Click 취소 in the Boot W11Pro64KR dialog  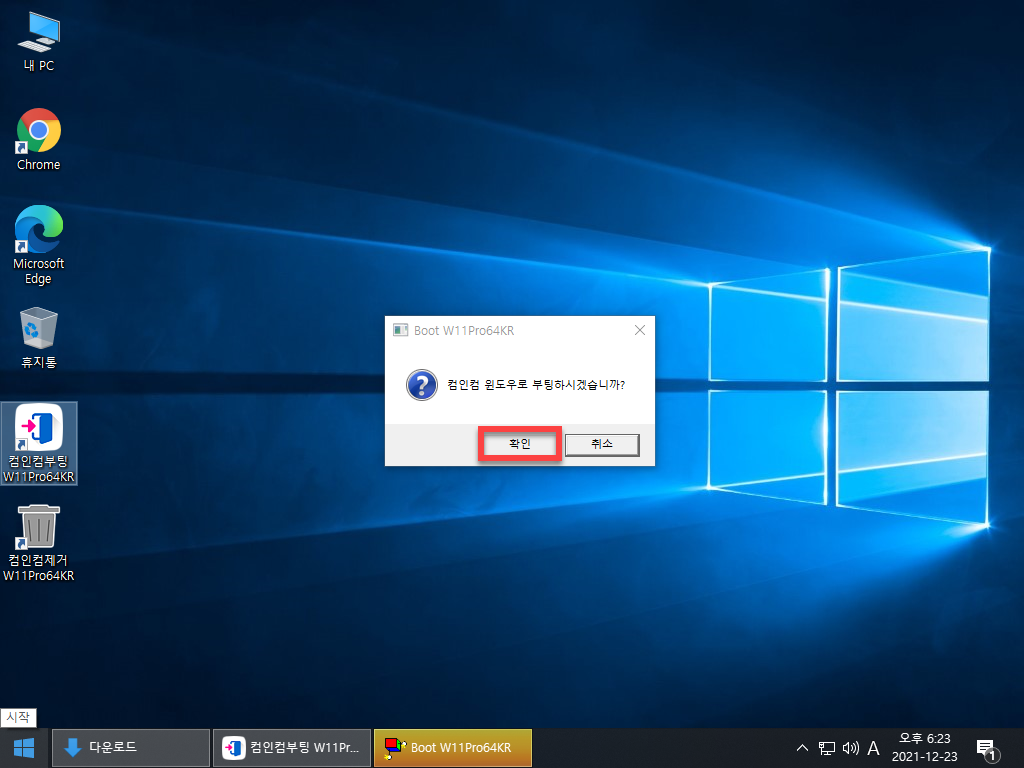(x=601, y=444)
